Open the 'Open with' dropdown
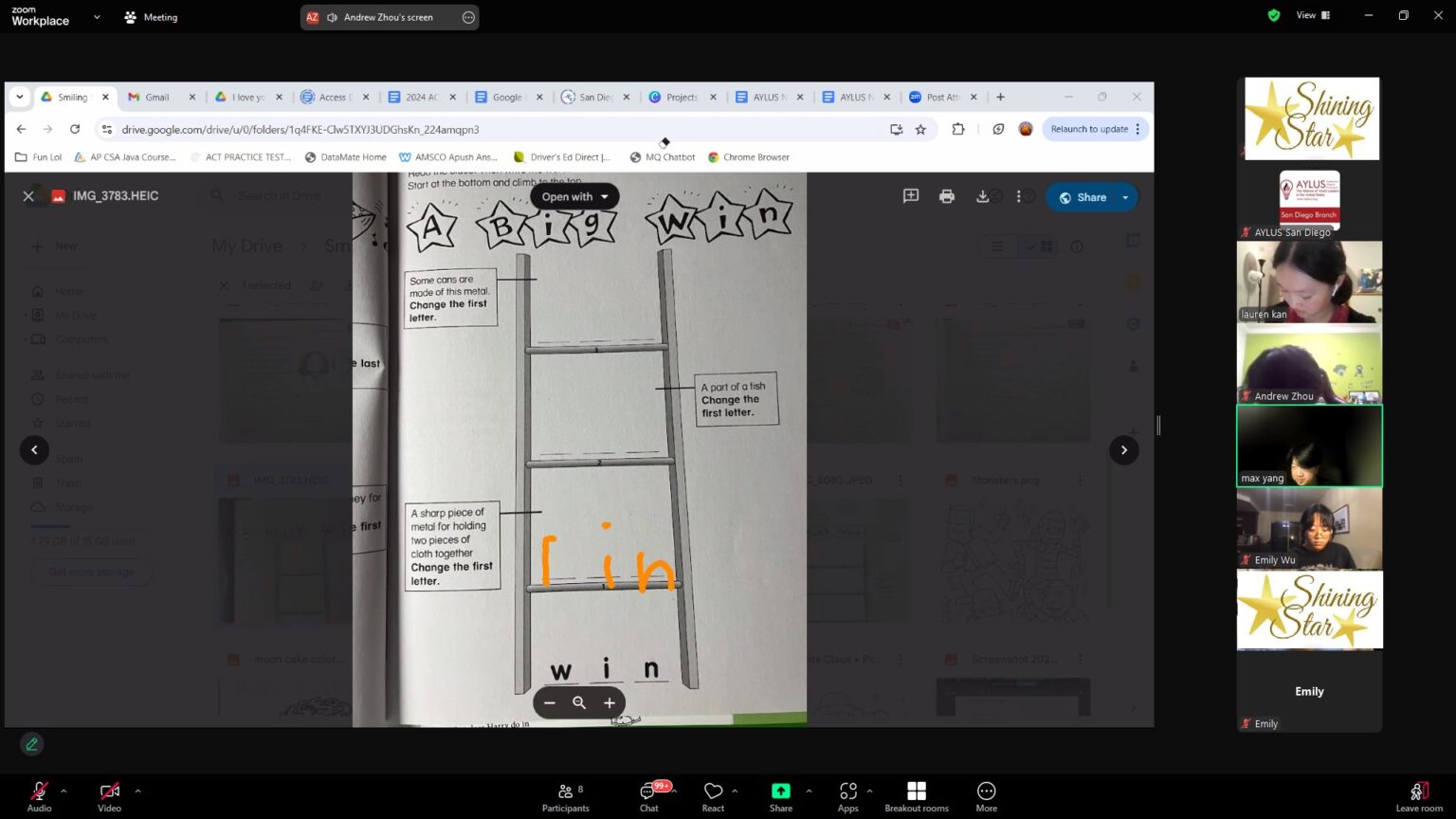 point(574,197)
